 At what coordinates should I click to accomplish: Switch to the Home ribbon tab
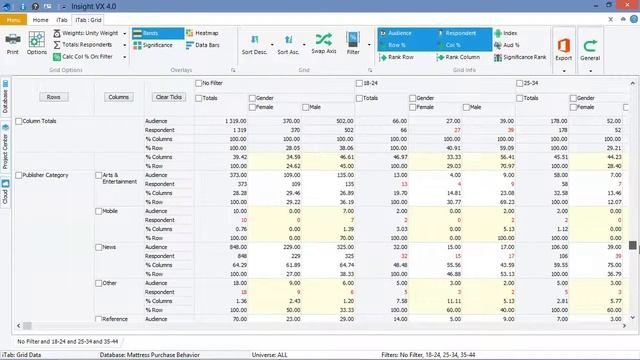click(x=40, y=20)
